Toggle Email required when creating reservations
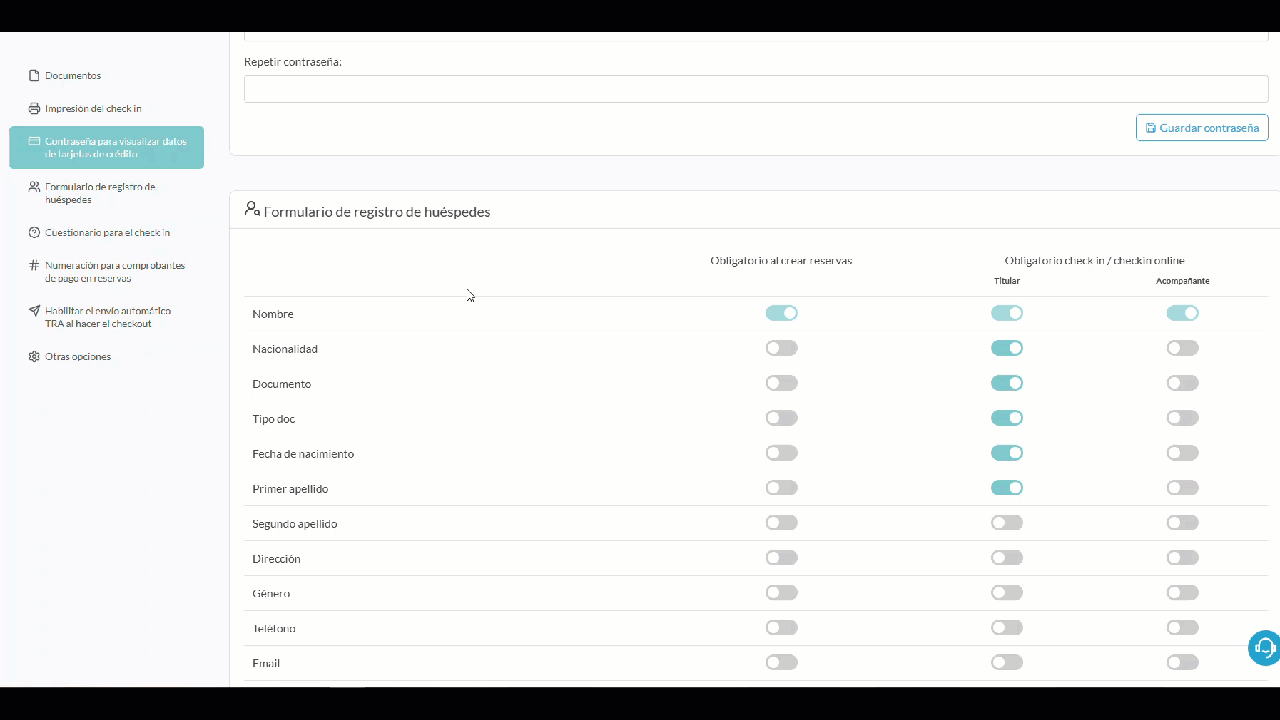This screenshot has height=720, width=1280. point(781,662)
